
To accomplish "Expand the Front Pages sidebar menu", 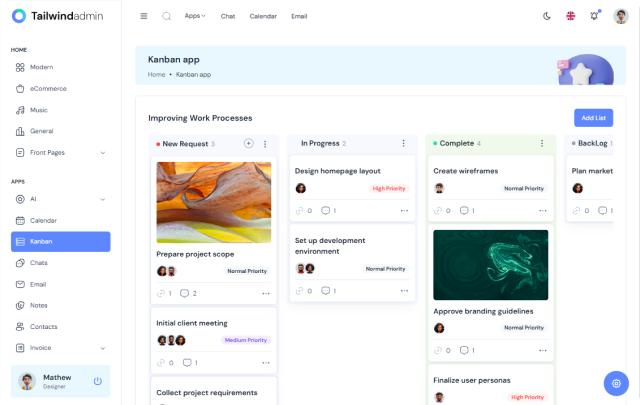I will coord(60,153).
